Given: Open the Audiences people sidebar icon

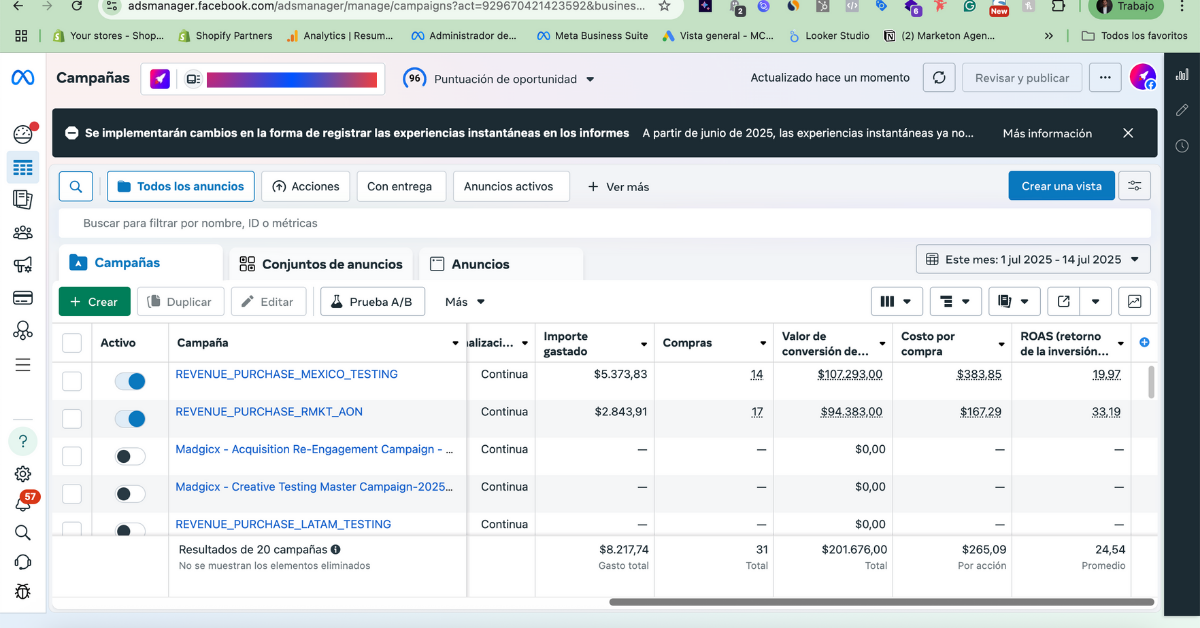Looking at the screenshot, I should click(x=22, y=233).
